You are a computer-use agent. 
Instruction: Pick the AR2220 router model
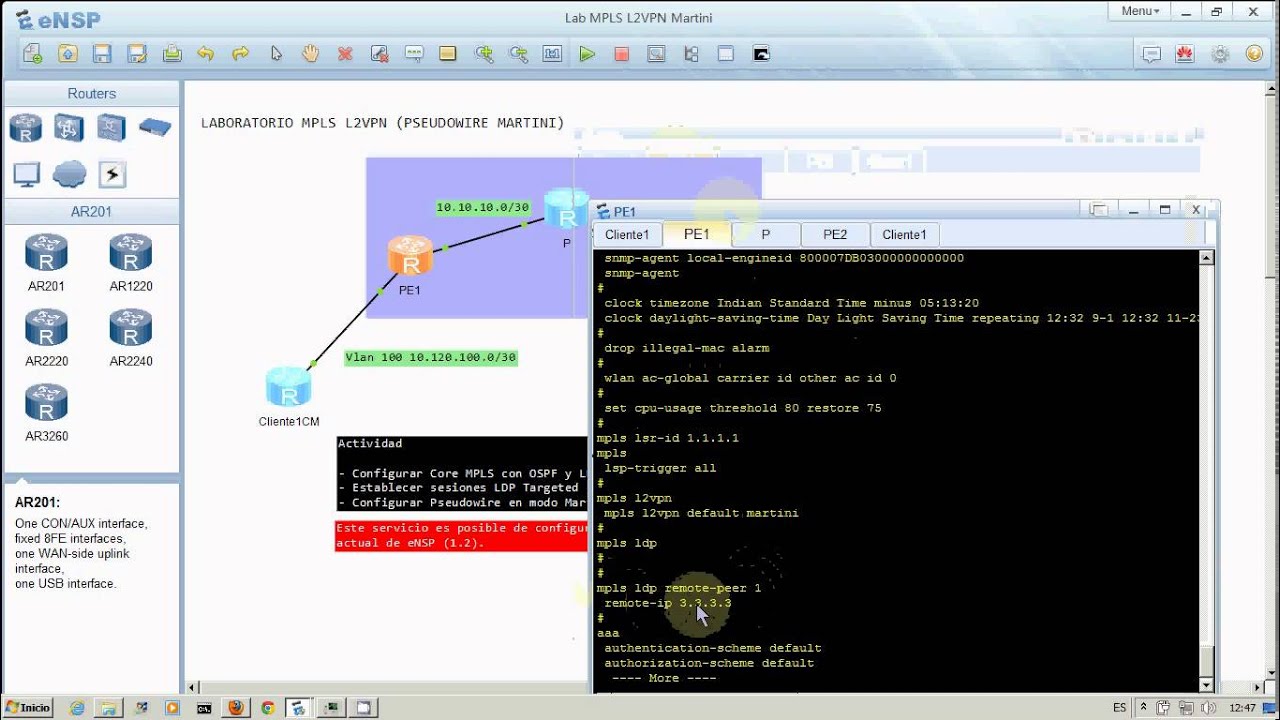coord(47,338)
